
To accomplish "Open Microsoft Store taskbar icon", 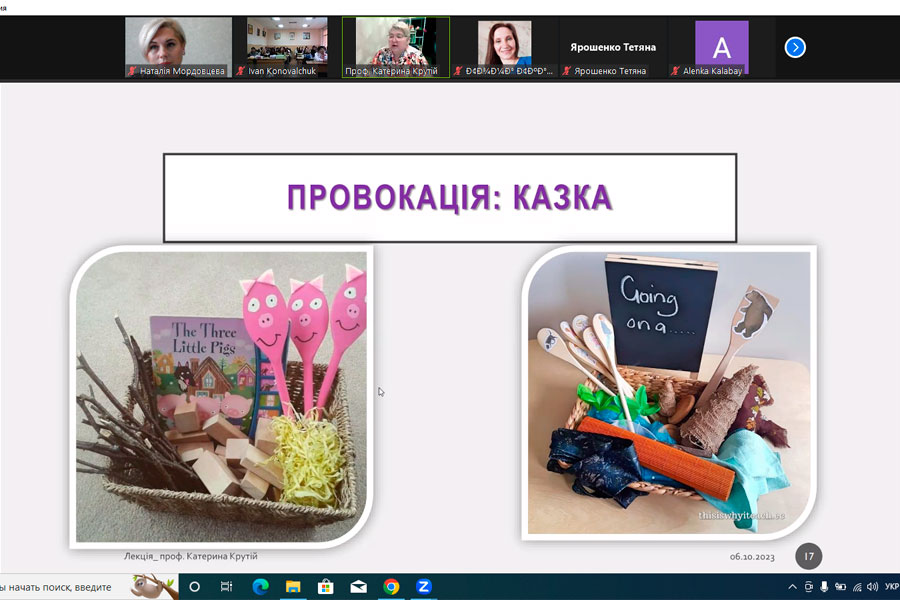I will point(325,586).
